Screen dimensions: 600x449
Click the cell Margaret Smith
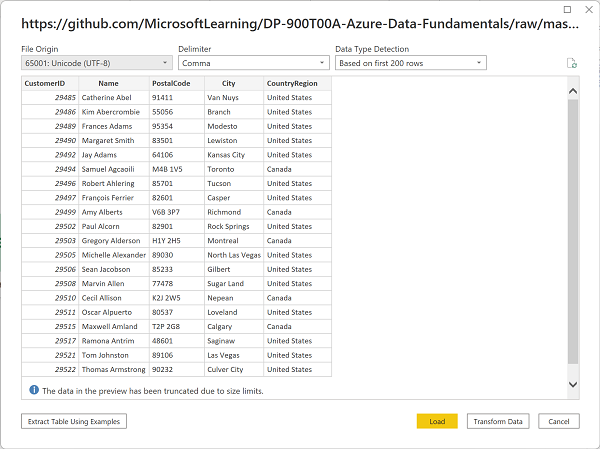tap(114, 140)
